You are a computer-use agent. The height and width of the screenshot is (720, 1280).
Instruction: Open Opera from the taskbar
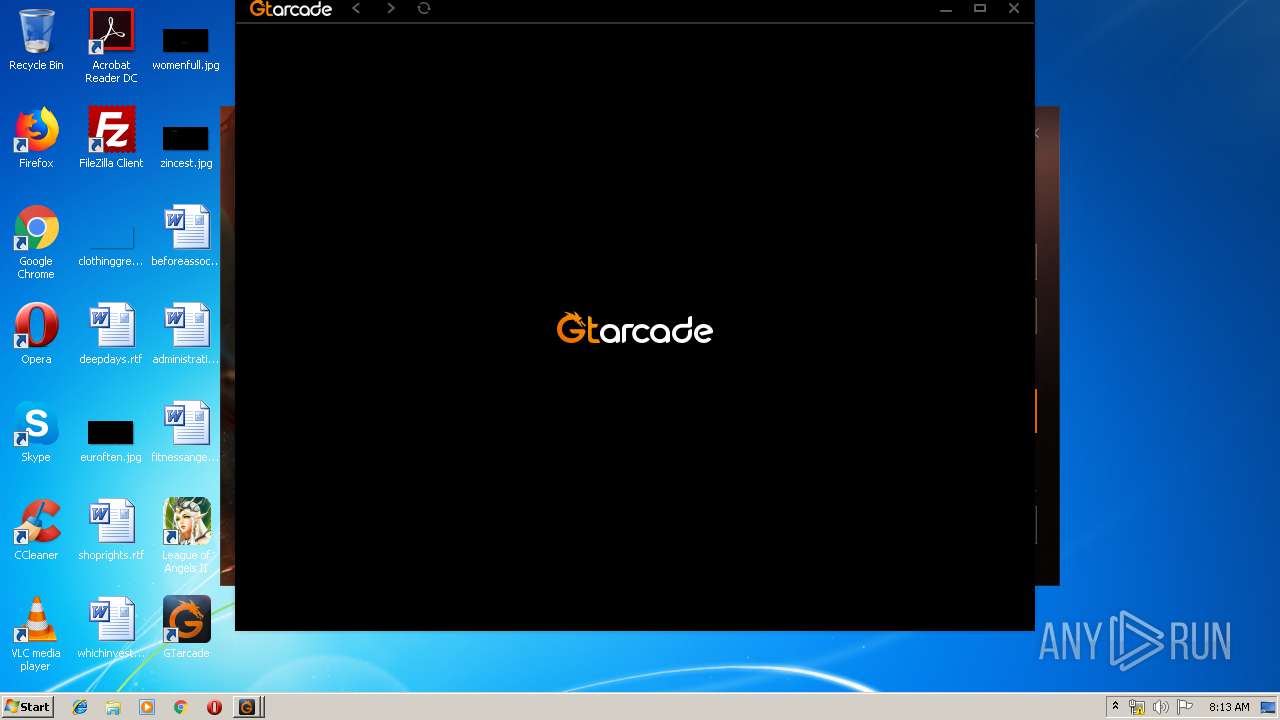pyautogui.click(x=214, y=707)
